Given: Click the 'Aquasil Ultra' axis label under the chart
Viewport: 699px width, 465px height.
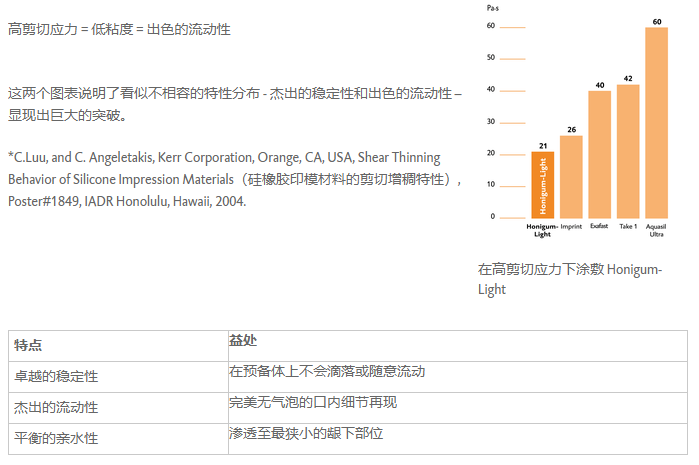Looking at the screenshot, I should (656, 230).
